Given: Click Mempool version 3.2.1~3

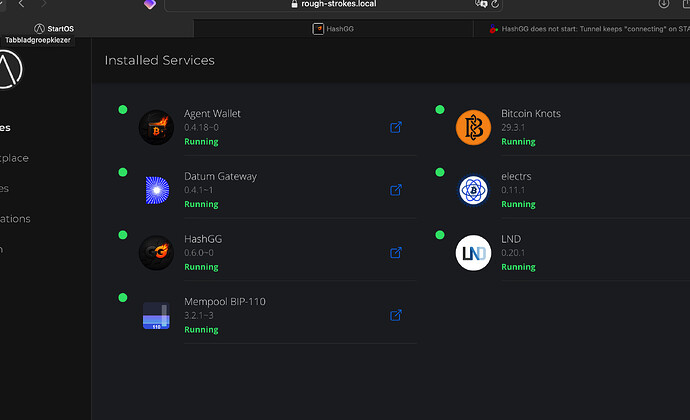Looking at the screenshot, I should point(199,315).
